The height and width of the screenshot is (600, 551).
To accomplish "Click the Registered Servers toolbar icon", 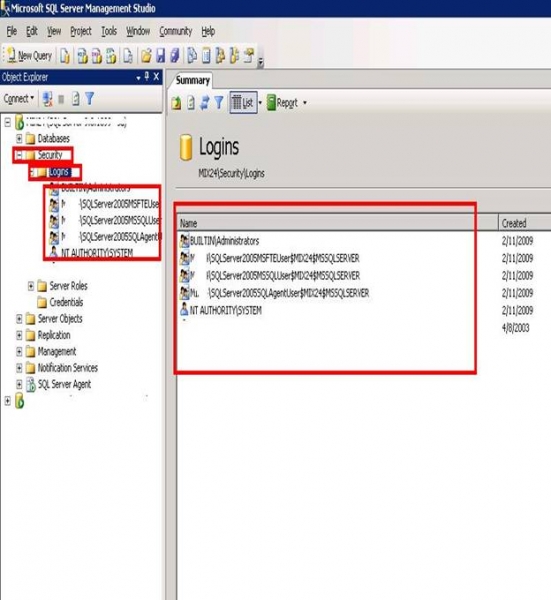I will pyautogui.click(x=192, y=56).
